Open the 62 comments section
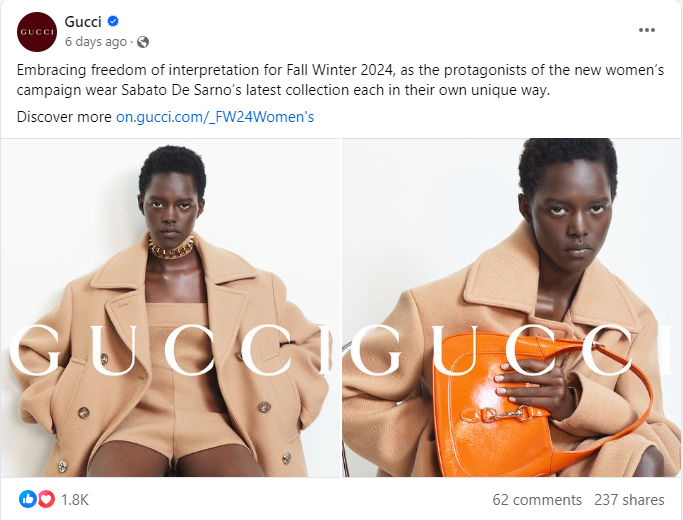683x520 pixels. click(x=537, y=500)
